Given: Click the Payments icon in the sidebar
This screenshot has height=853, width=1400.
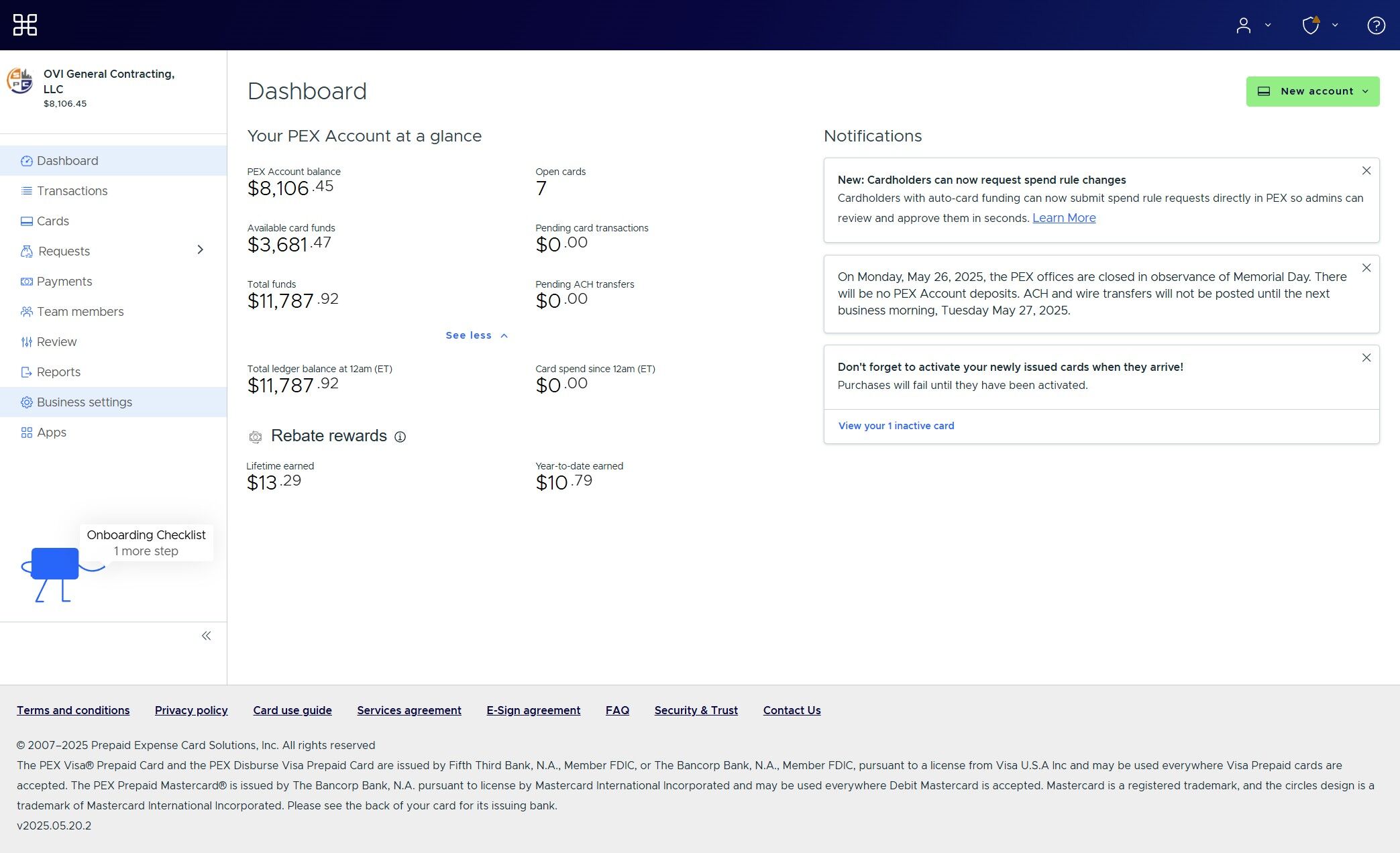Looking at the screenshot, I should pyautogui.click(x=26, y=281).
